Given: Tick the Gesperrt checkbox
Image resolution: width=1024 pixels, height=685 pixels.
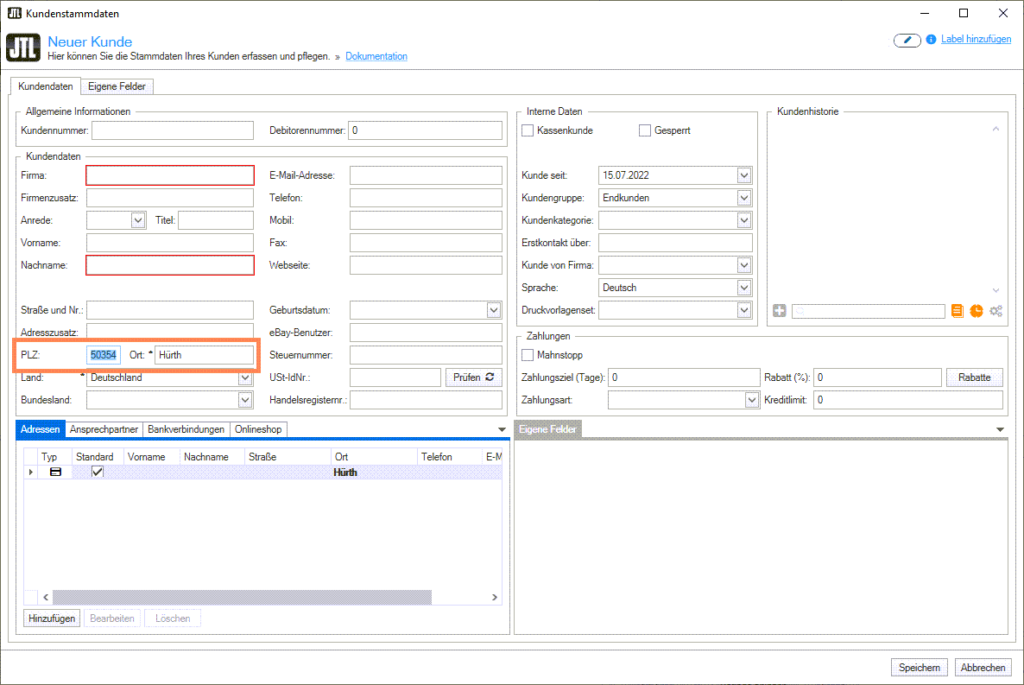Looking at the screenshot, I should click(645, 131).
